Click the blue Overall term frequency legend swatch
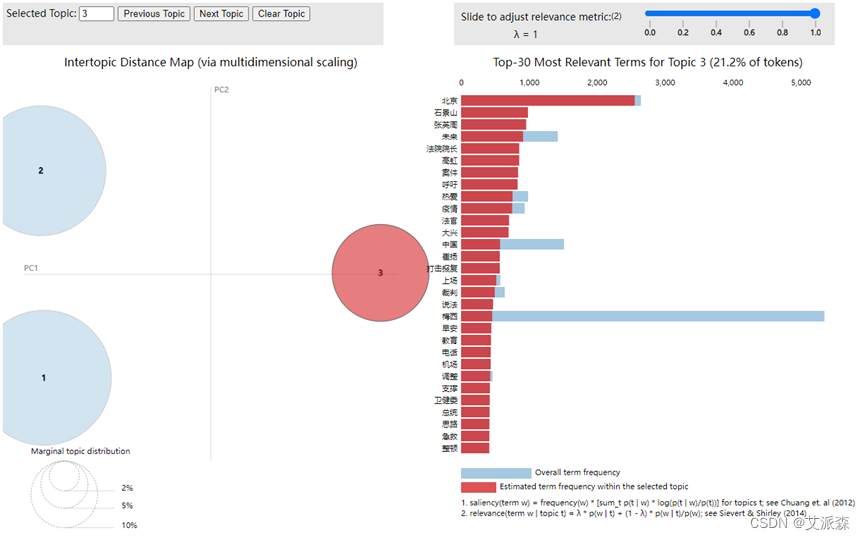 pos(496,473)
